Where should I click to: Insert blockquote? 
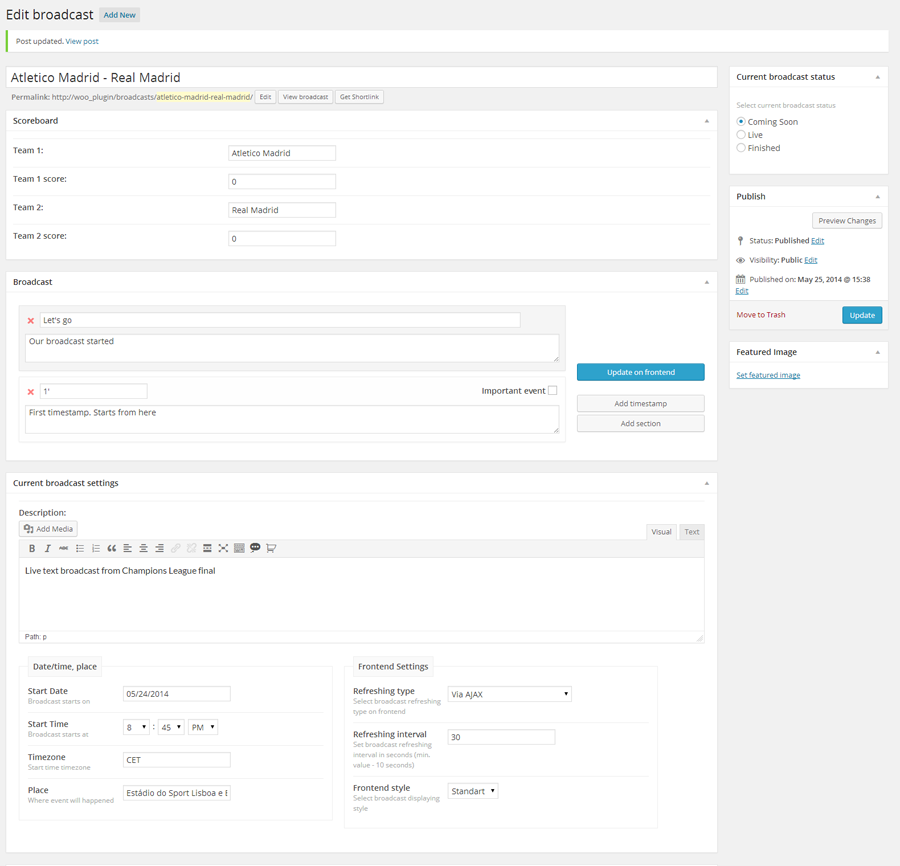[x=111, y=548]
